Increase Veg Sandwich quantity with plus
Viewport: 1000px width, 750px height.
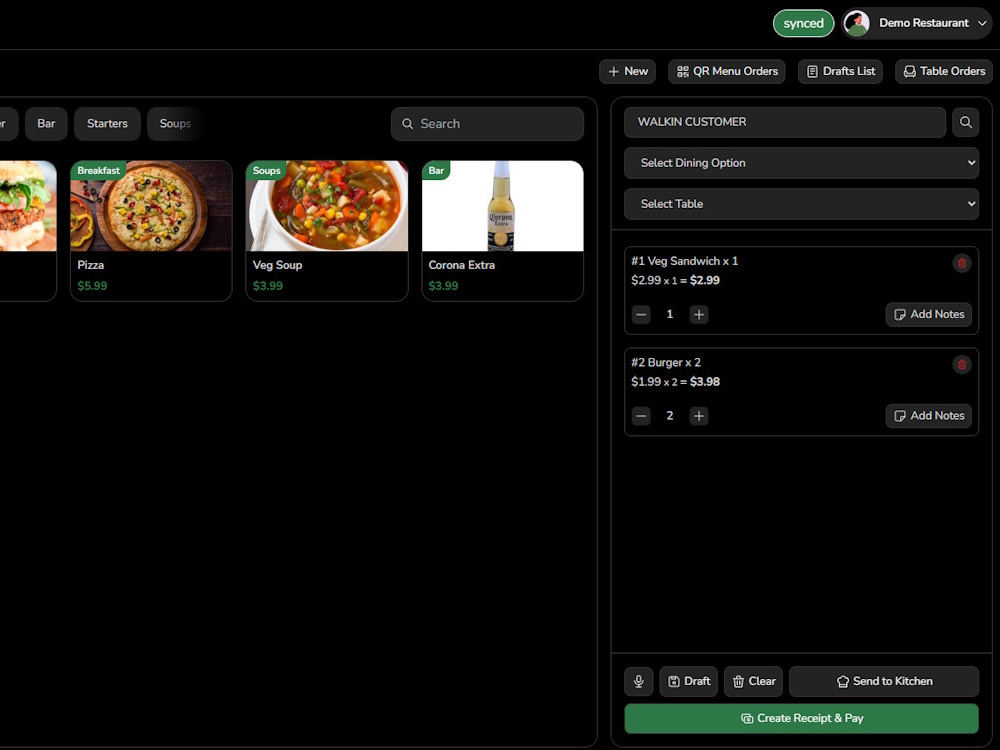pyautogui.click(x=699, y=314)
